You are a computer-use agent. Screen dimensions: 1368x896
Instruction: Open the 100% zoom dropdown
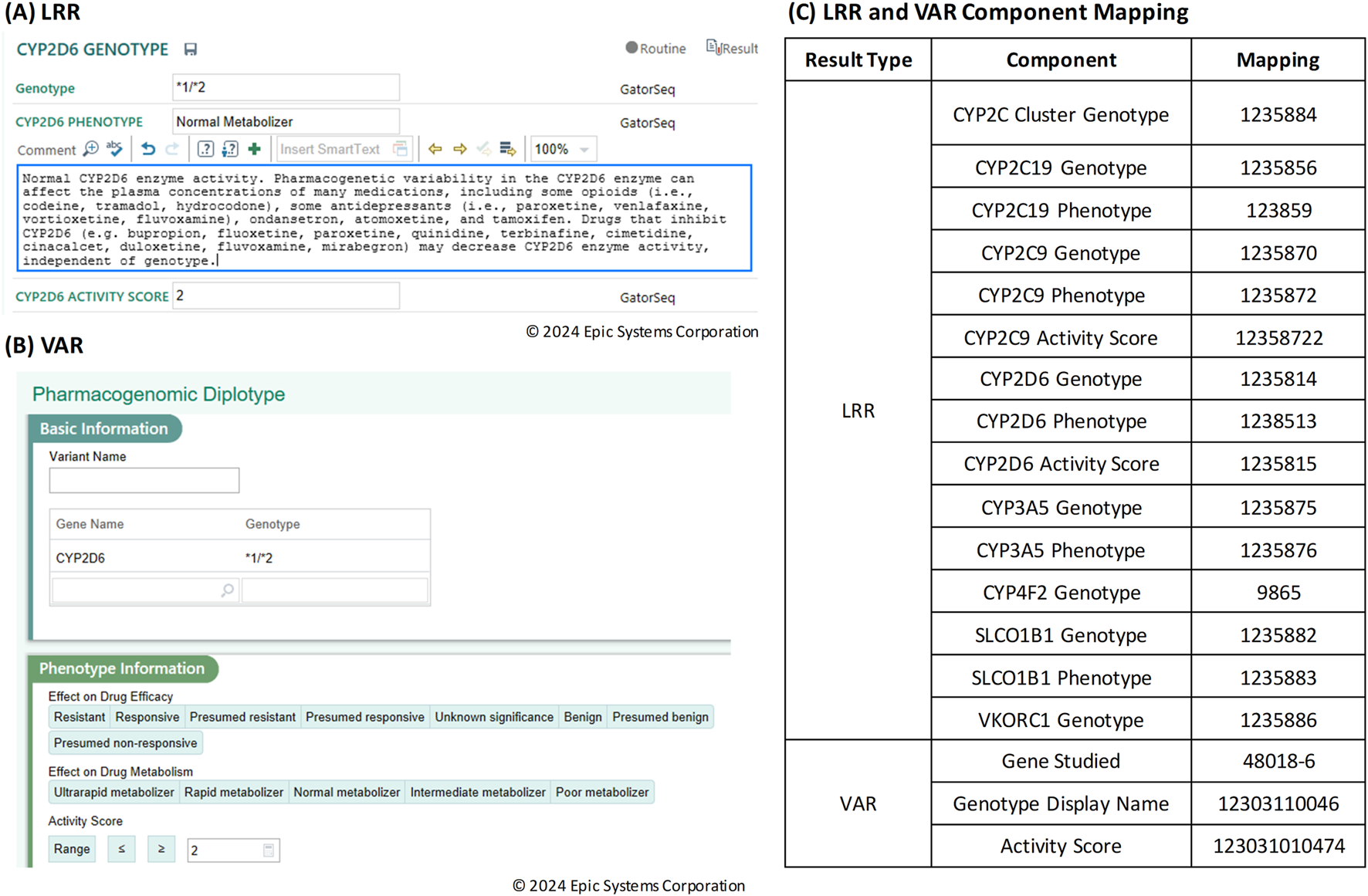click(x=584, y=150)
